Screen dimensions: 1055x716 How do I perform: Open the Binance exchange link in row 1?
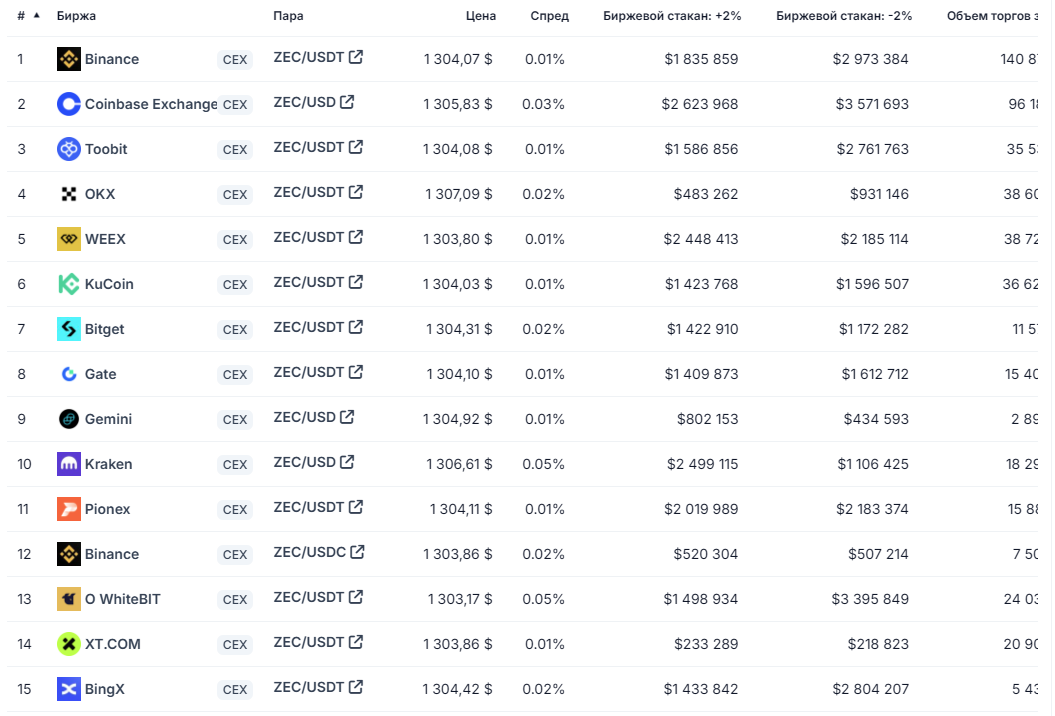[112, 59]
